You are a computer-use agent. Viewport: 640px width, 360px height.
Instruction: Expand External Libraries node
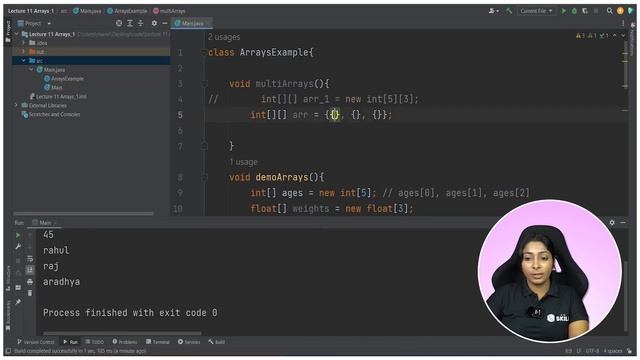16,105
